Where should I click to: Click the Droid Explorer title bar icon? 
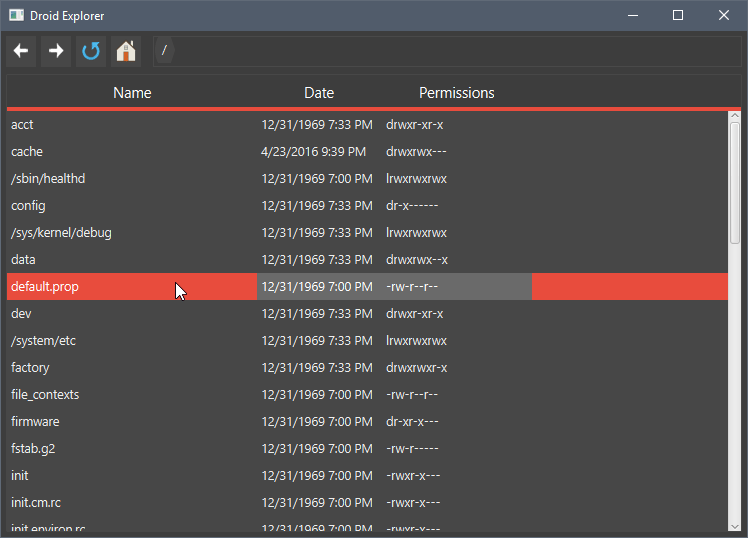tap(16, 16)
